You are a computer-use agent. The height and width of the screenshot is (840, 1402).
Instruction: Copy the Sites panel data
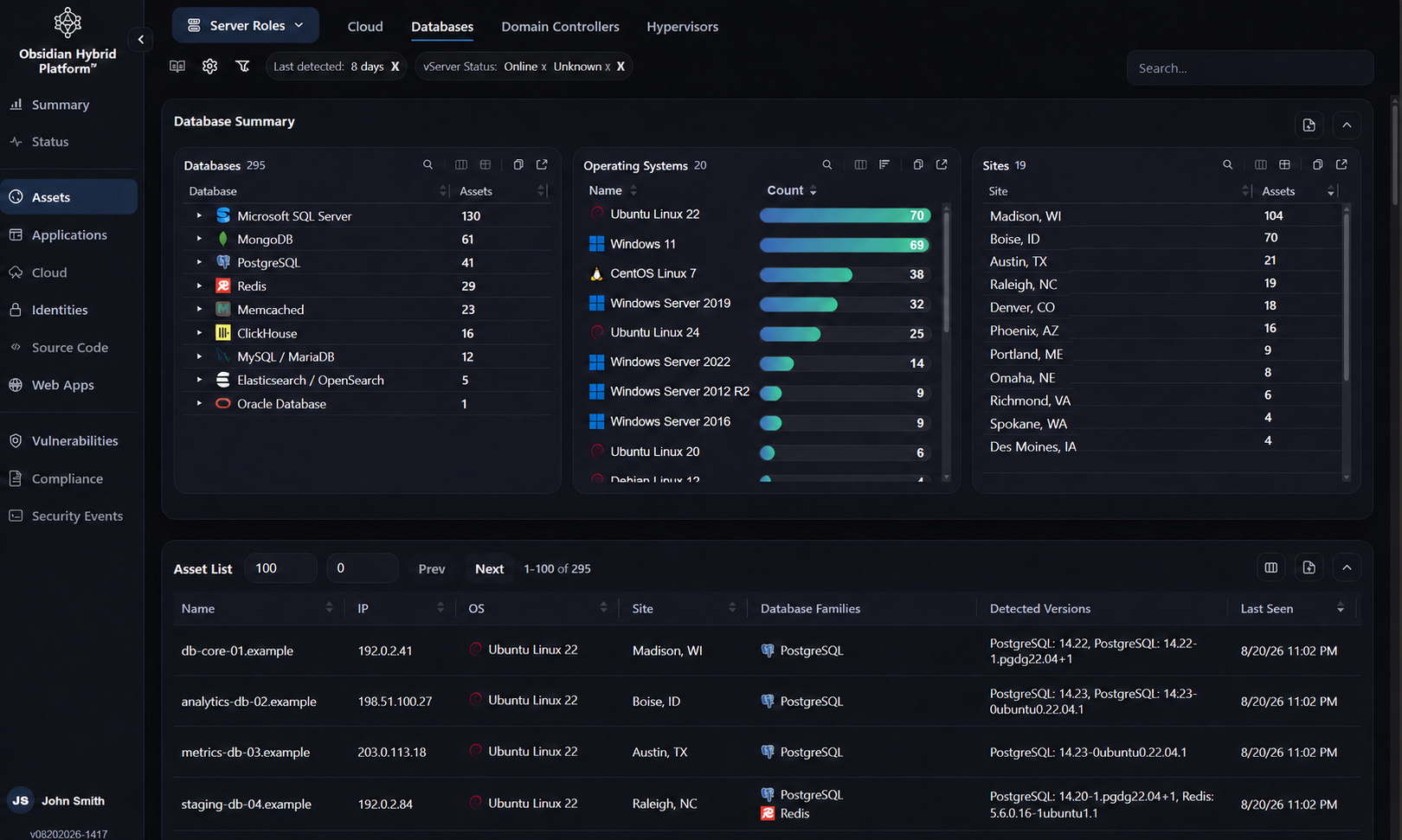[x=1317, y=164]
